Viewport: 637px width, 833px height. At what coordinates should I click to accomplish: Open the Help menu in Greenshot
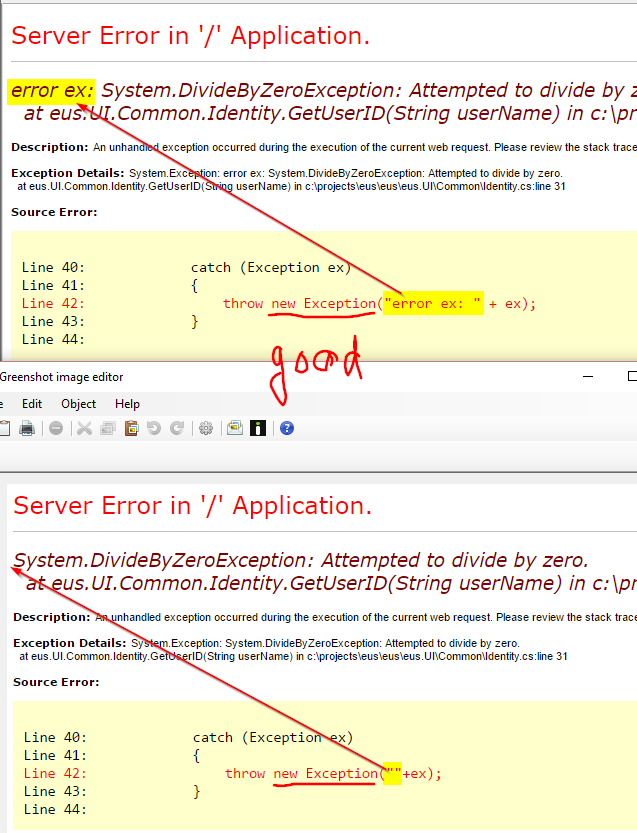[128, 404]
